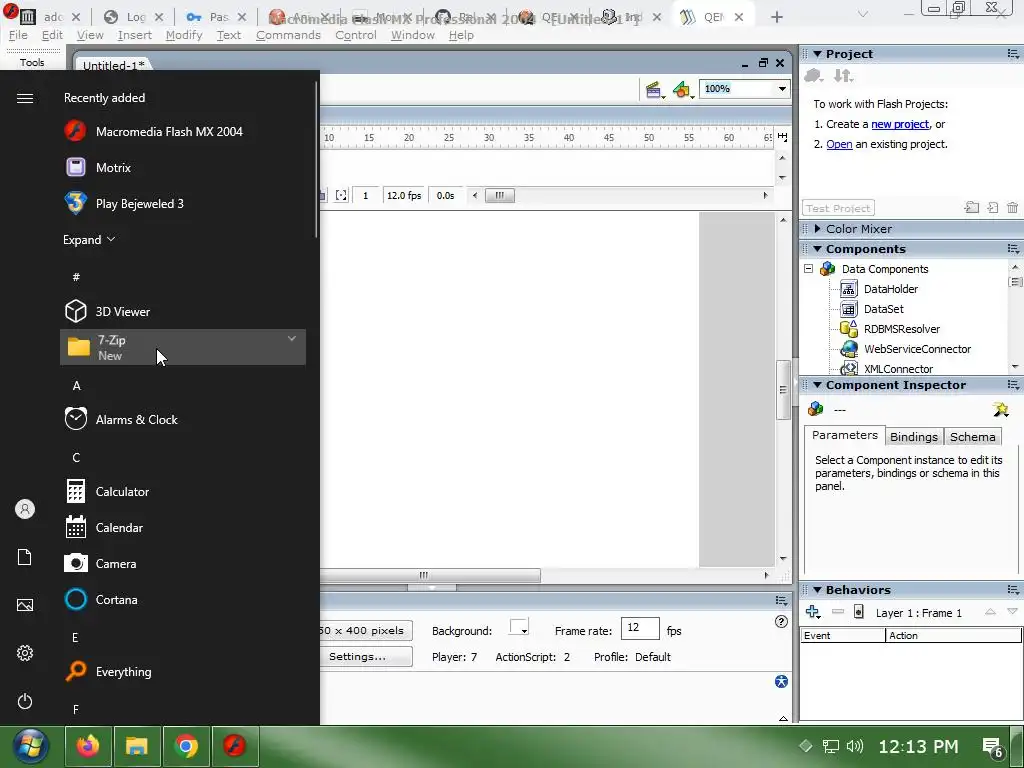Click the Power icon in Start sidebar

[25, 701]
